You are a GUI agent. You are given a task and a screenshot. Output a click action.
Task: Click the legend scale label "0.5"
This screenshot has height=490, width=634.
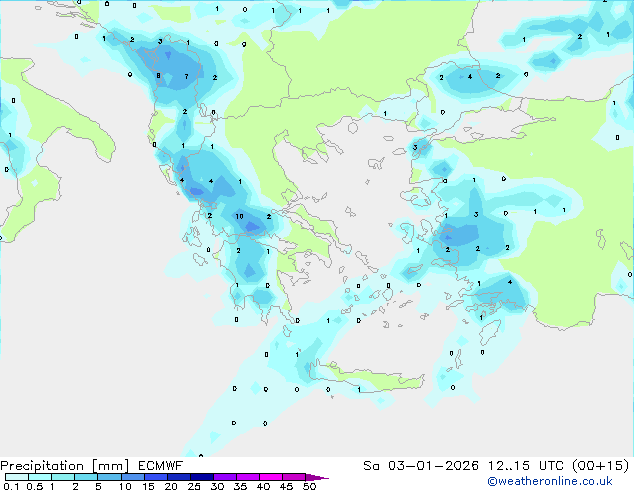point(35,486)
